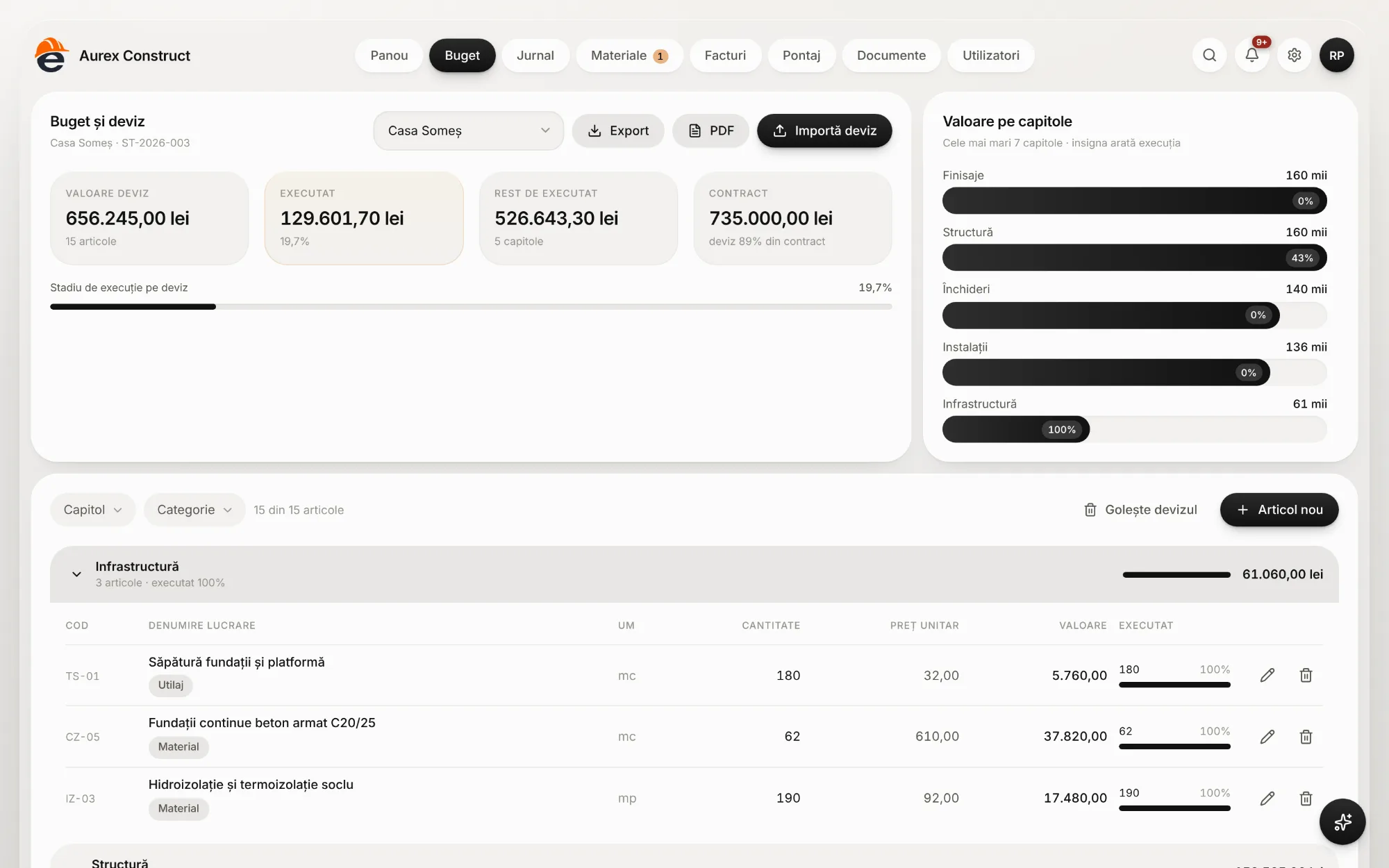The width and height of the screenshot is (1389, 868).
Task: Edit the TS-01 Săpătură fundații row
Action: click(1267, 675)
